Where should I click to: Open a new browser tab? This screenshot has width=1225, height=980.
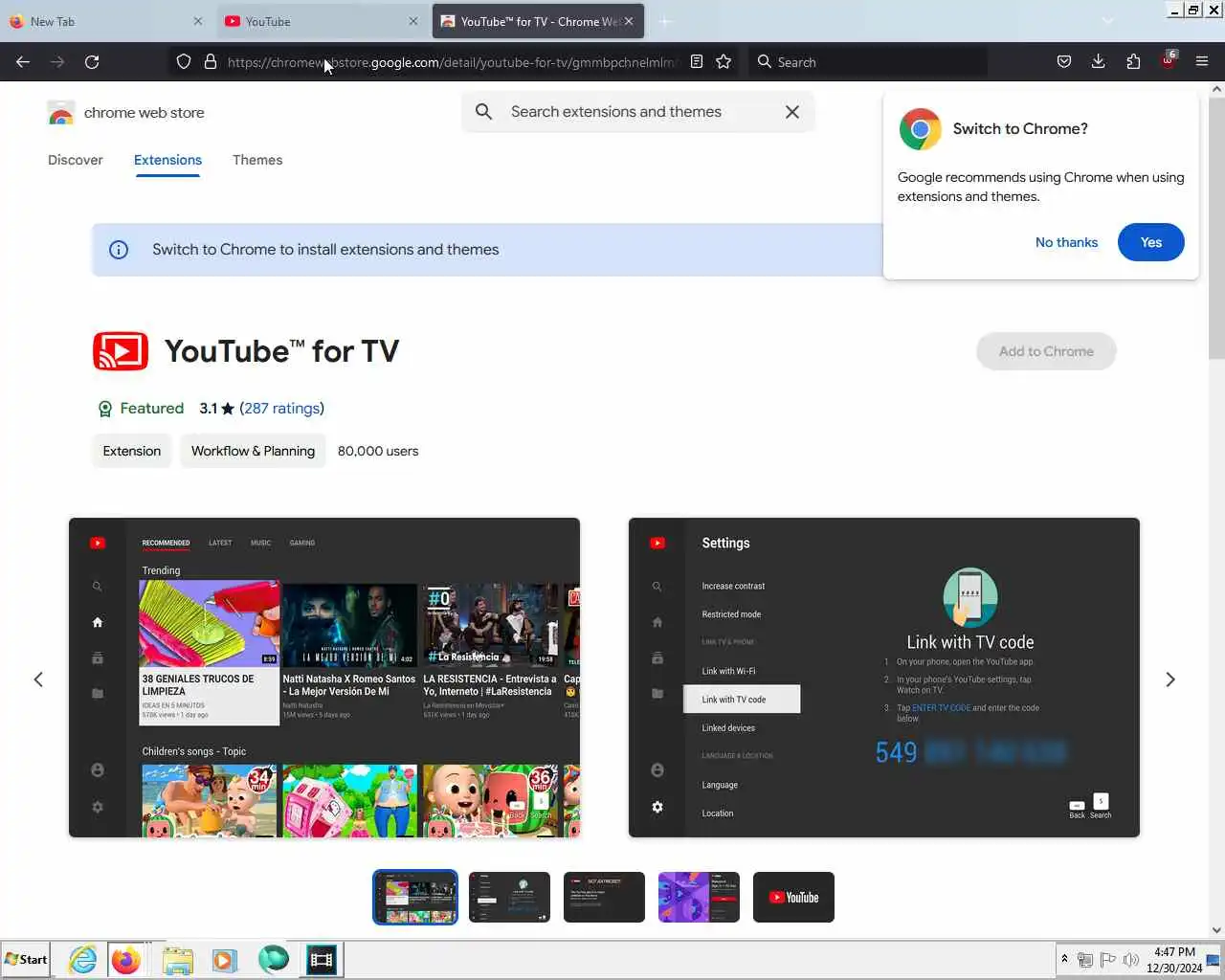pyautogui.click(x=666, y=21)
